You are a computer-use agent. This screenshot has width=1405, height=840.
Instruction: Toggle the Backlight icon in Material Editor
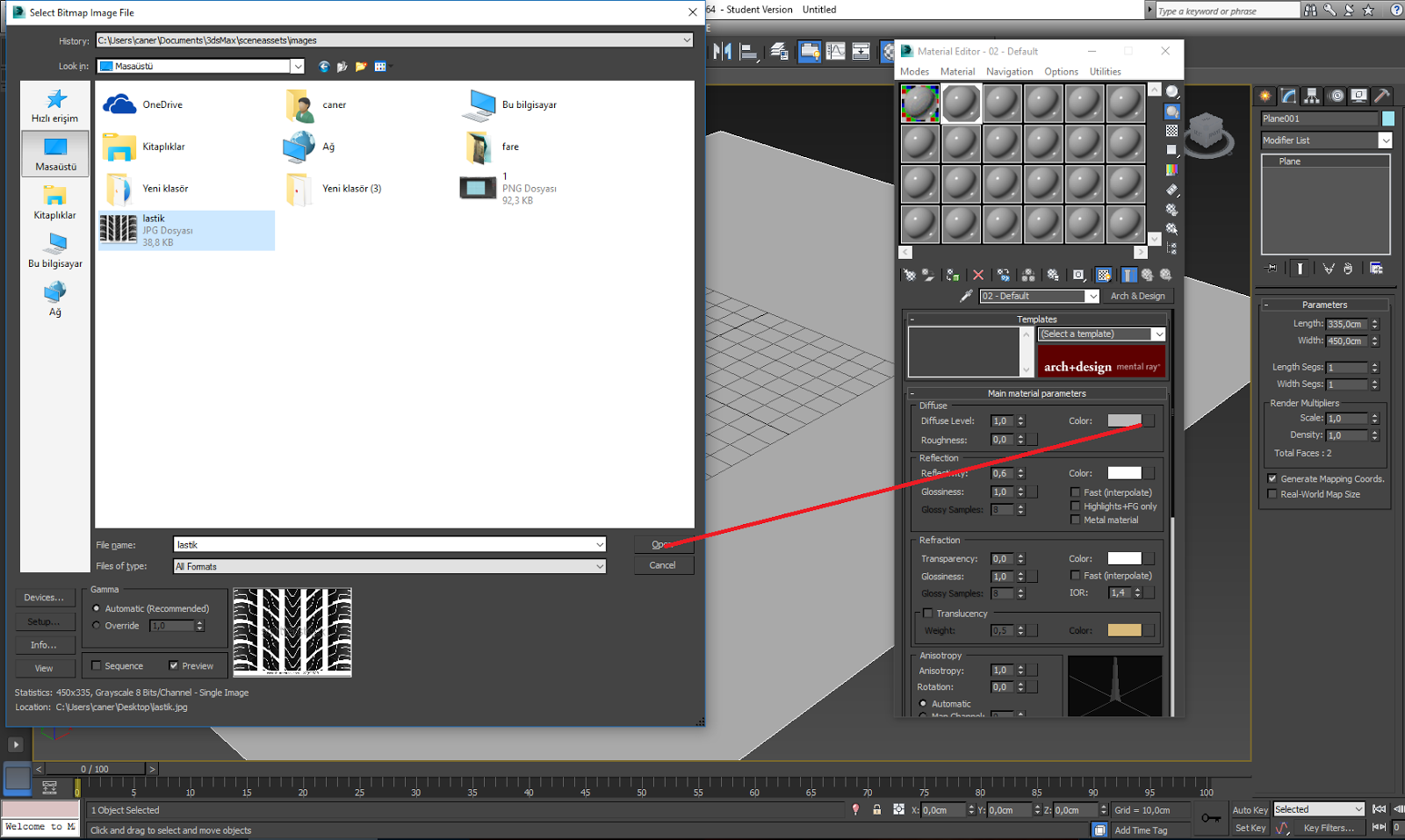1171,111
